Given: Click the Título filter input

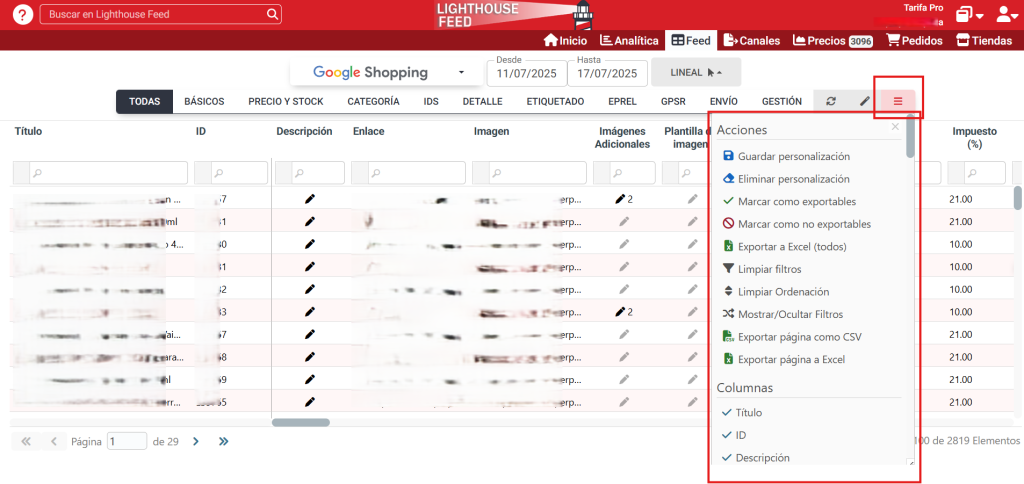Looking at the screenshot, I should 108,173.
